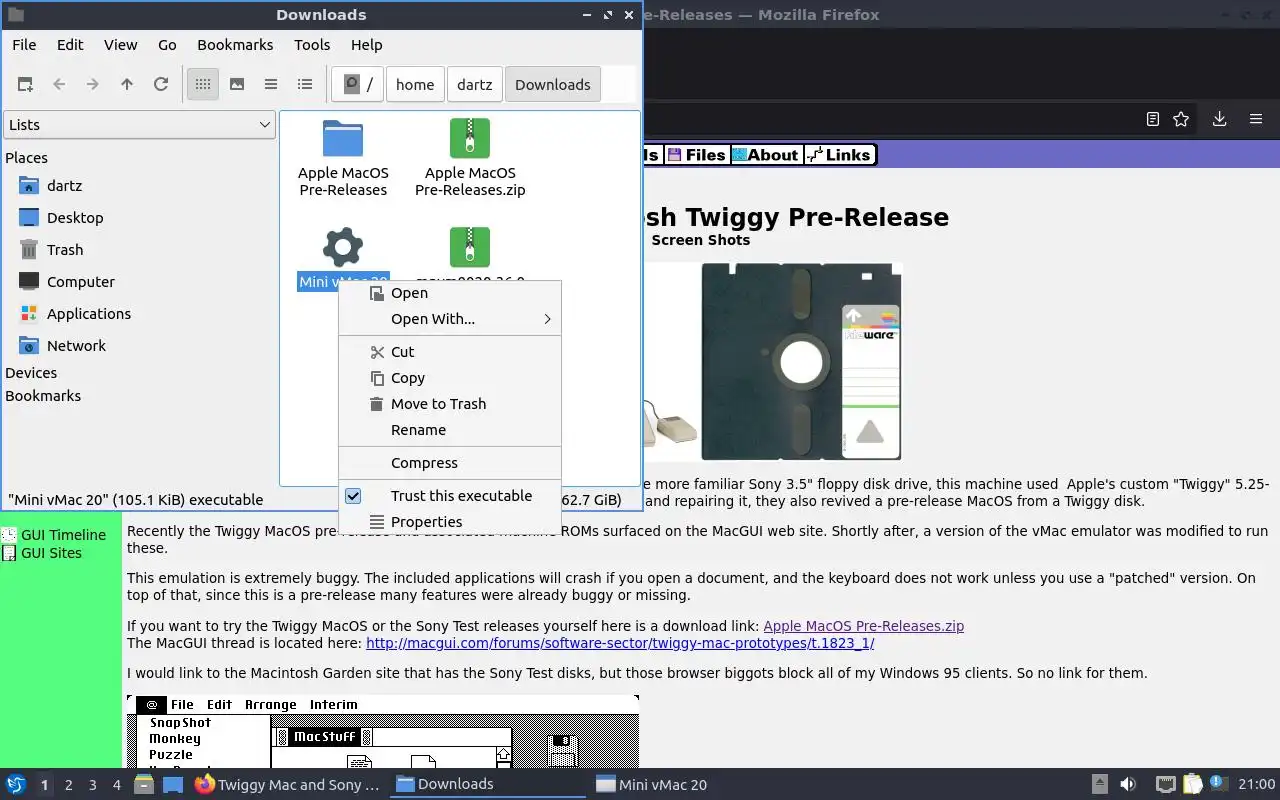Choose Compress from context menu

coord(450,463)
